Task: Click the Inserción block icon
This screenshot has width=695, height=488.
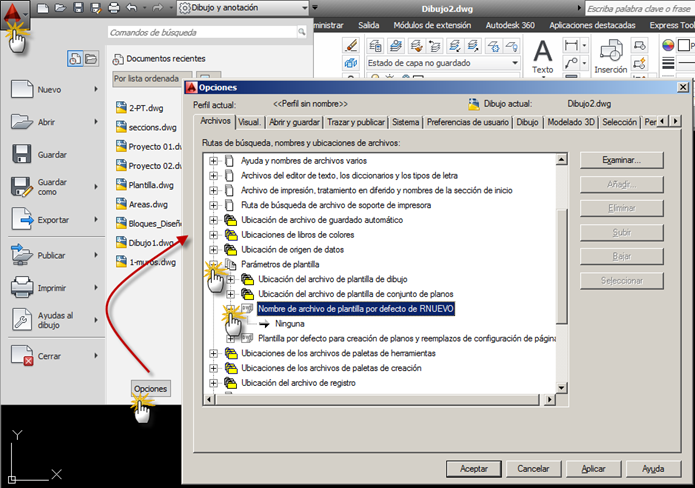Action: click(x=611, y=51)
